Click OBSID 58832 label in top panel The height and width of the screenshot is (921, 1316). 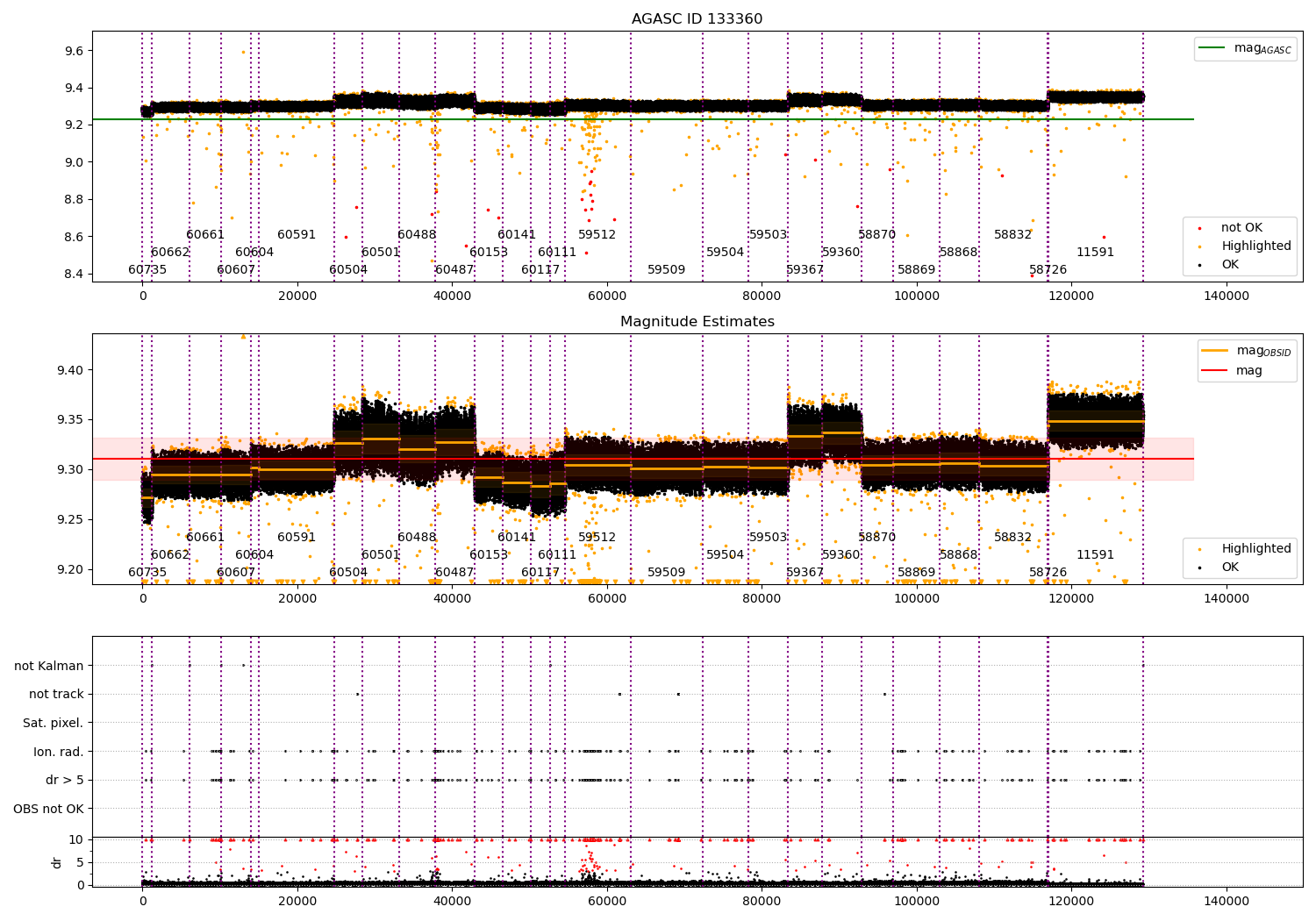[1013, 234]
